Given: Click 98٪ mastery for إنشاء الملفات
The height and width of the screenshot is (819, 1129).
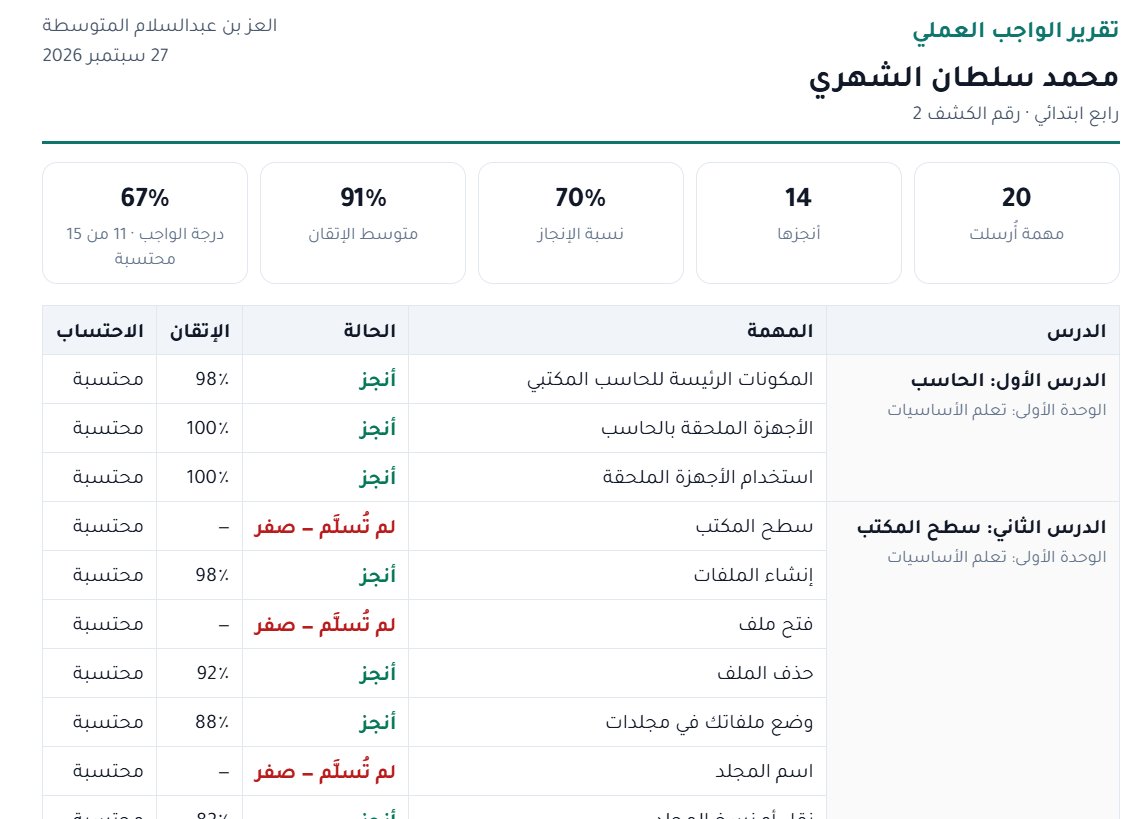Looking at the screenshot, I should tap(212, 575).
